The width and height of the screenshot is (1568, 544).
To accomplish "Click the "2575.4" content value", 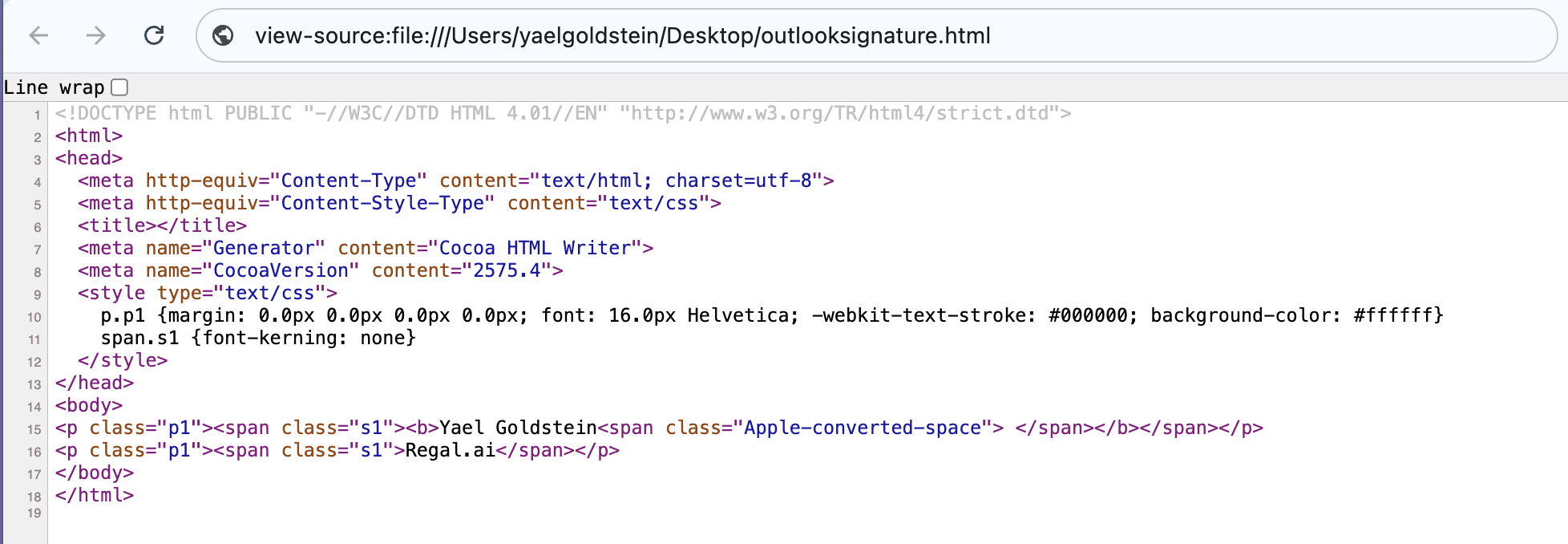I will tap(507, 270).
